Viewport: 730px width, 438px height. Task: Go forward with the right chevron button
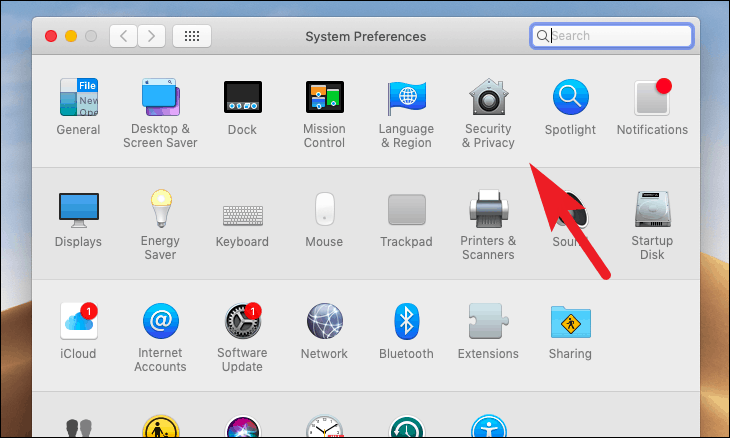tap(151, 36)
